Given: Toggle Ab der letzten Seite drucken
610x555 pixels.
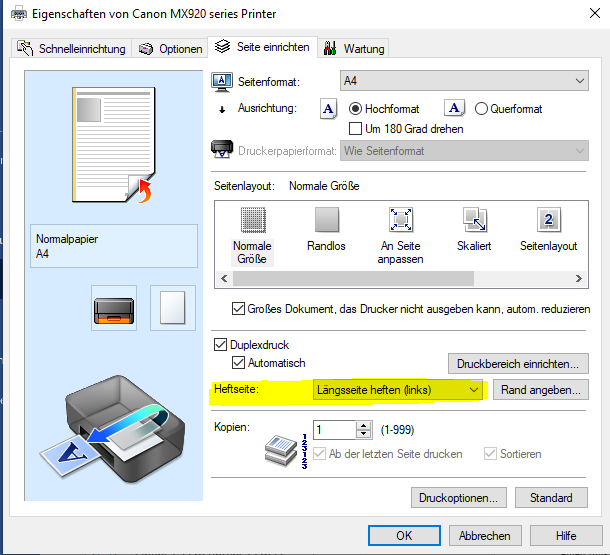Looking at the screenshot, I should point(319,453).
